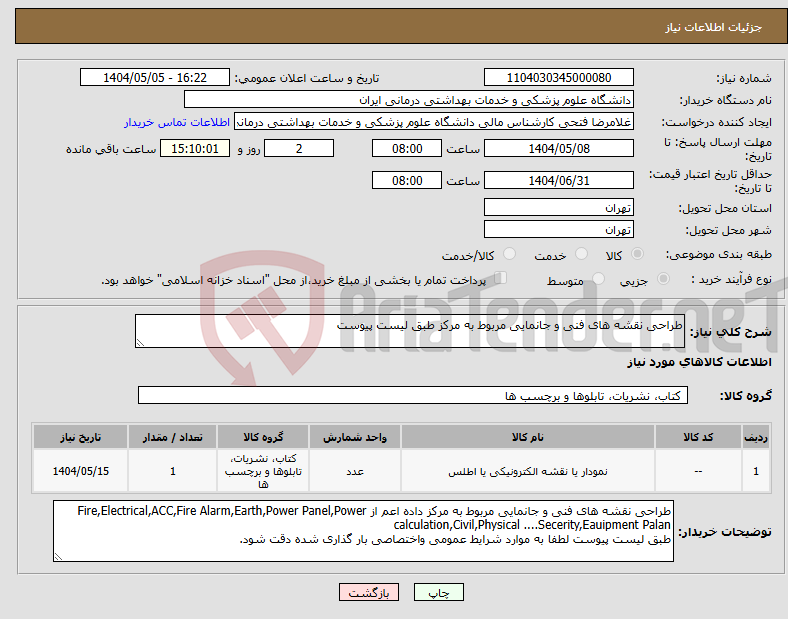Click the price validity time 08:00 field
The height and width of the screenshot is (619, 788).
point(407,180)
